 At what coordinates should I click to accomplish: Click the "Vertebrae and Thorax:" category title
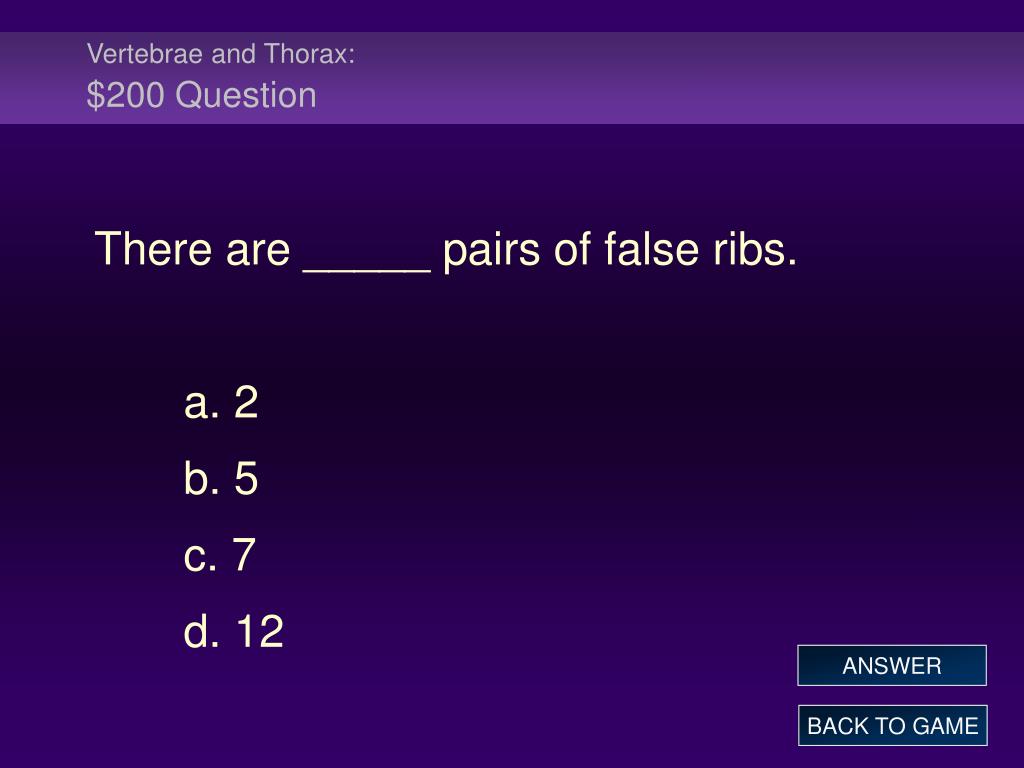coord(221,54)
